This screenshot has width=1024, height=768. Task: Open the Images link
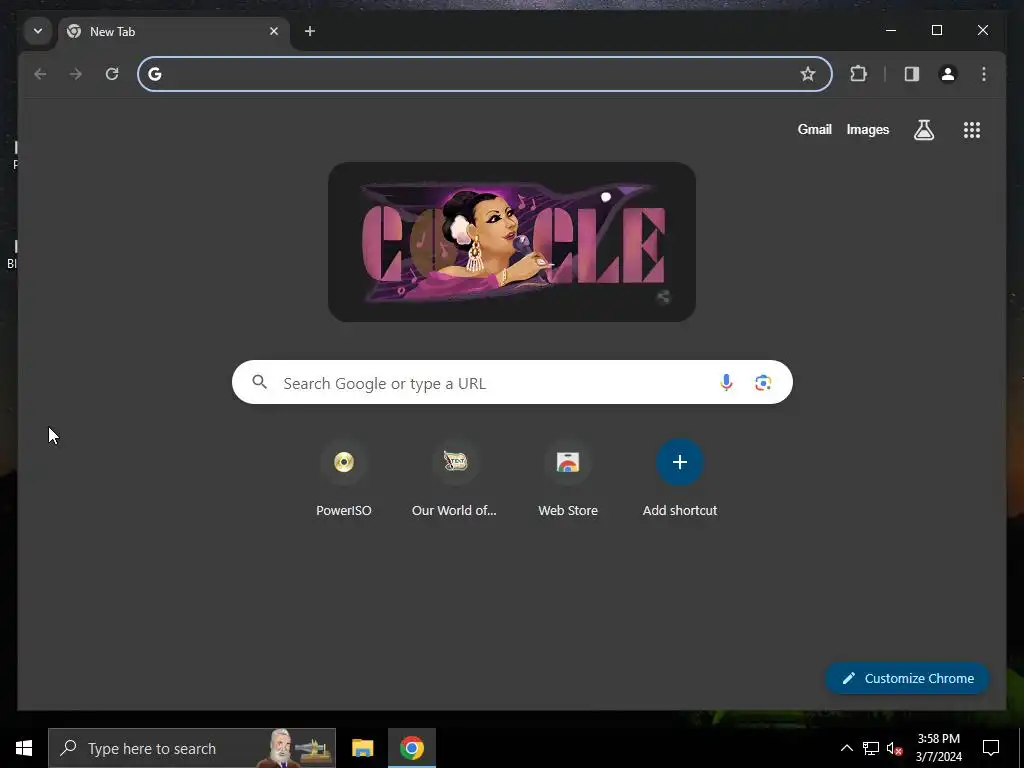(868, 129)
